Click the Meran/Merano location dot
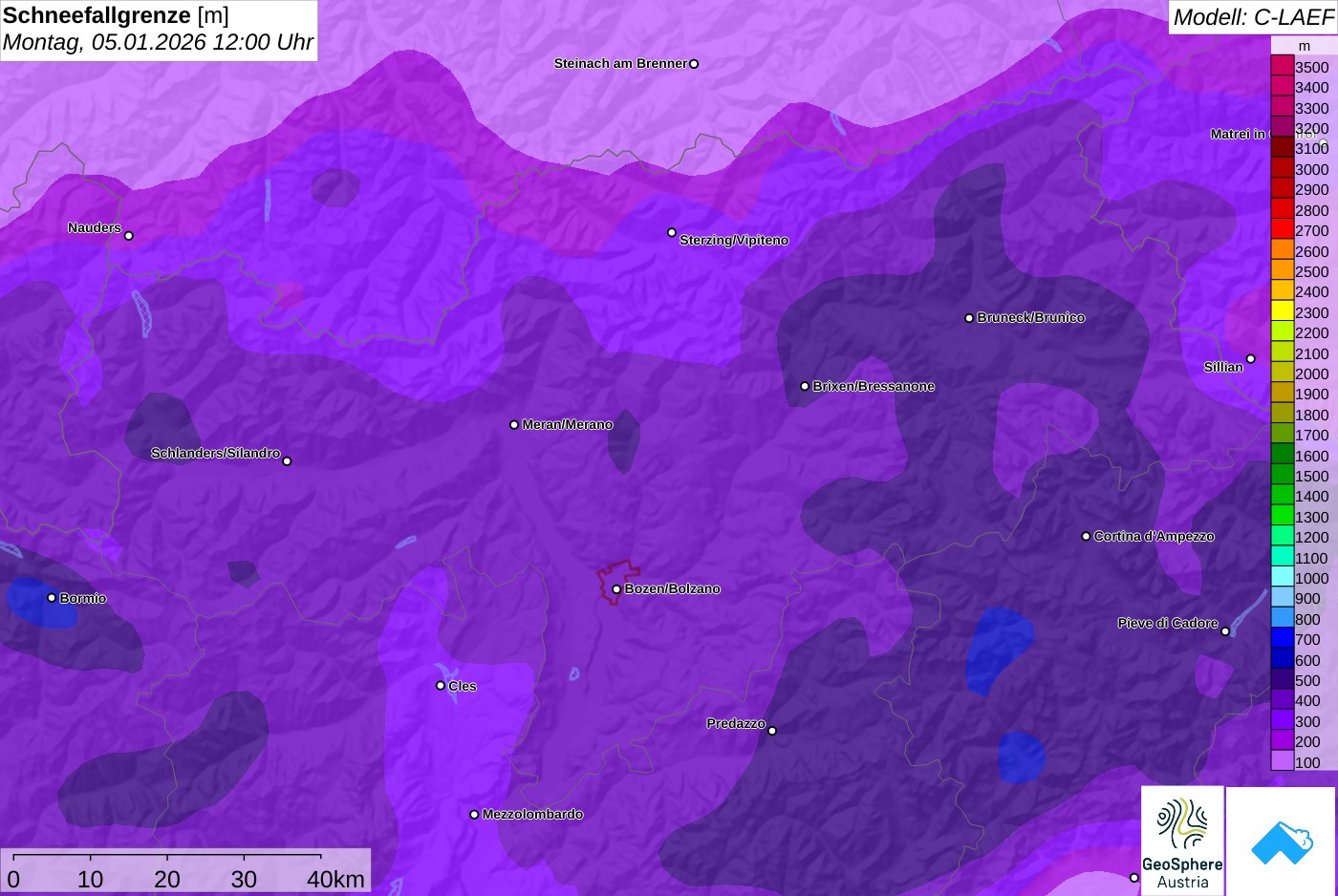1338x896 pixels. [514, 425]
